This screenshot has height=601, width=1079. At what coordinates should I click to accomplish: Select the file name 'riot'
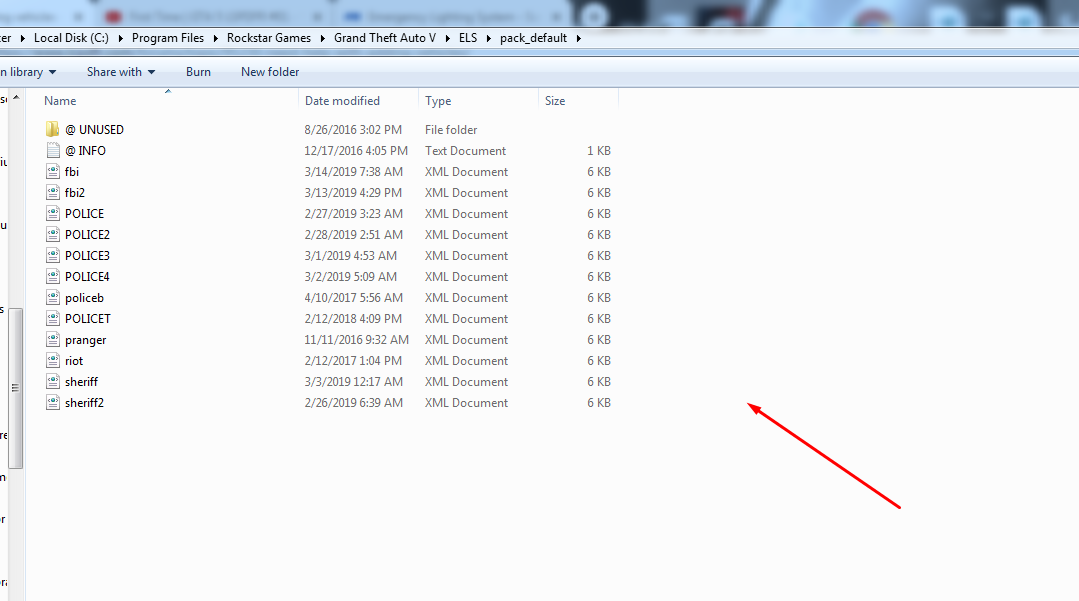74,361
